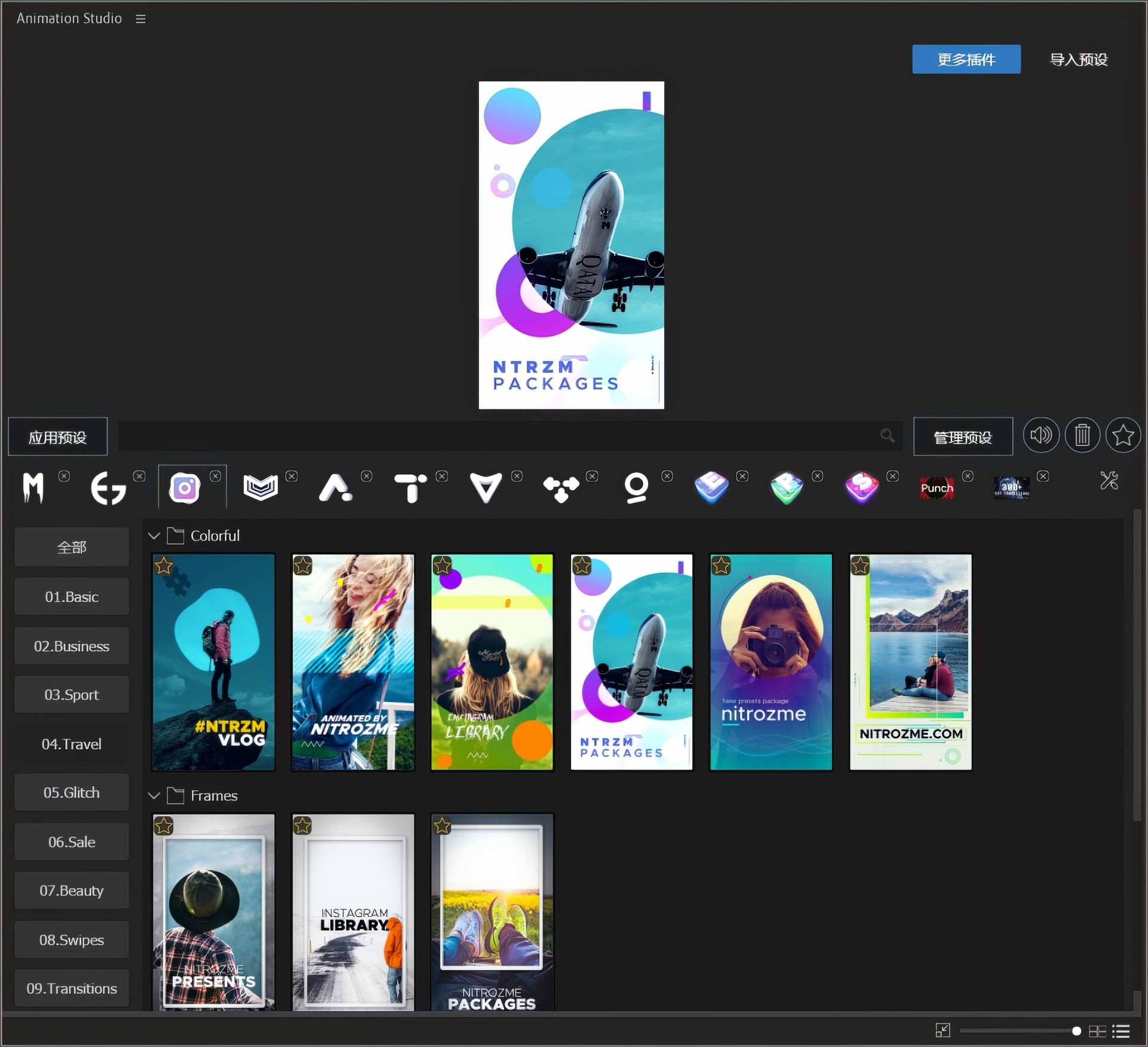Select the green Instagram Library preset thumbnail
This screenshot has height=1047, width=1148.
(492, 663)
